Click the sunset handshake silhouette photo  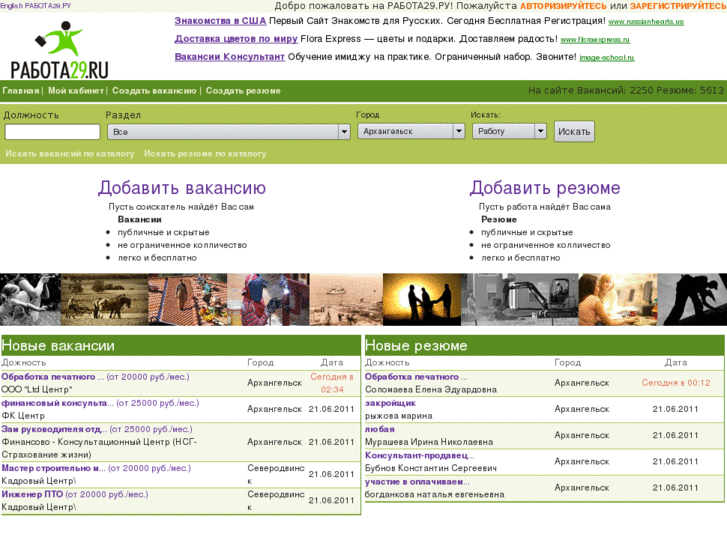[x=422, y=299]
